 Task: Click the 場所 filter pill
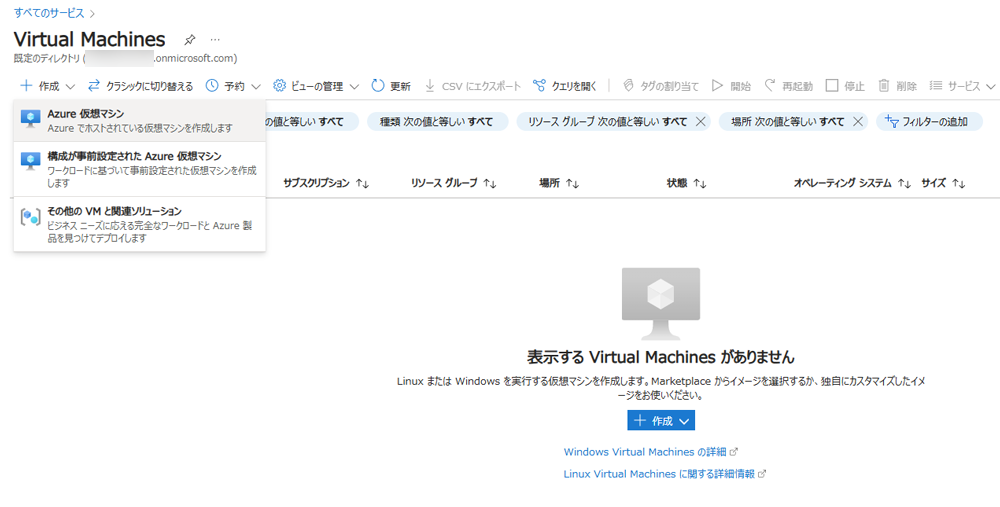click(788, 122)
